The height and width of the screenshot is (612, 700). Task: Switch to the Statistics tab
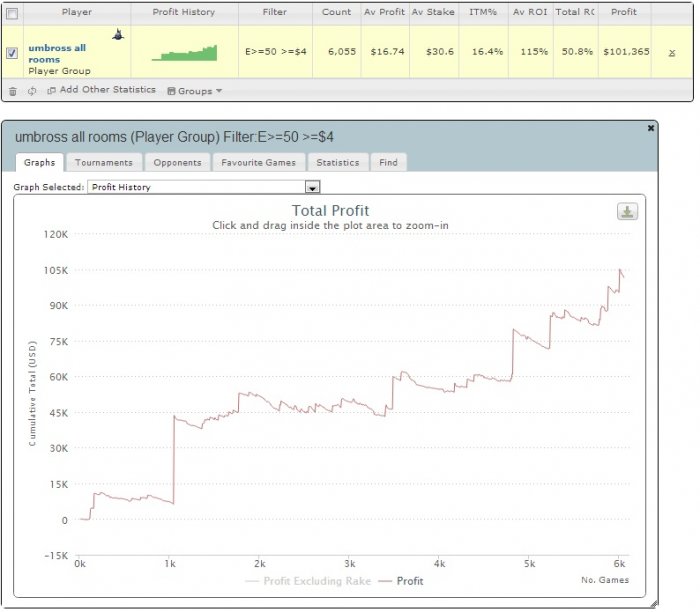pos(338,162)
